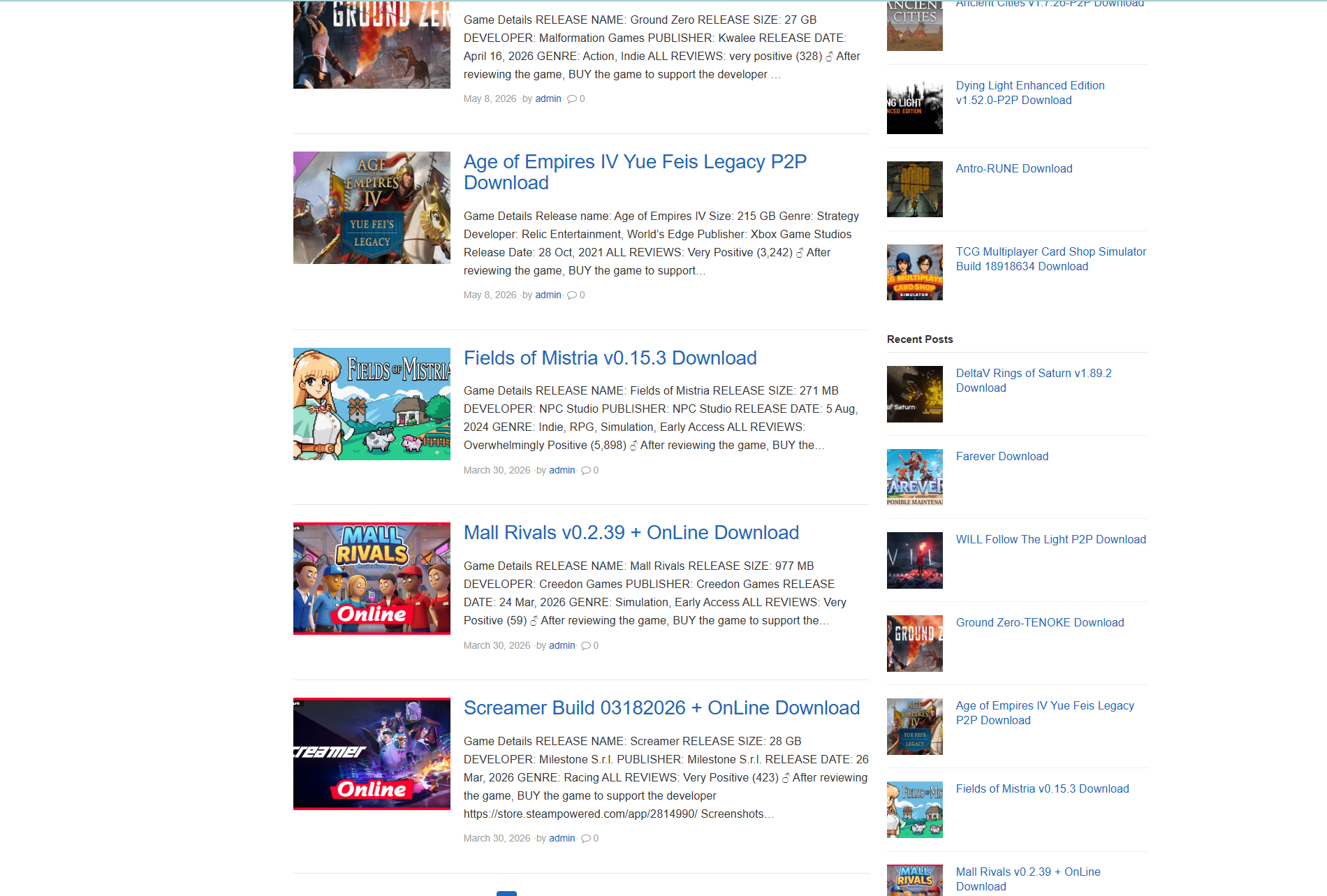Open Screamer Build 03182026 + OnLine Download headline

(x=661, y=708)
